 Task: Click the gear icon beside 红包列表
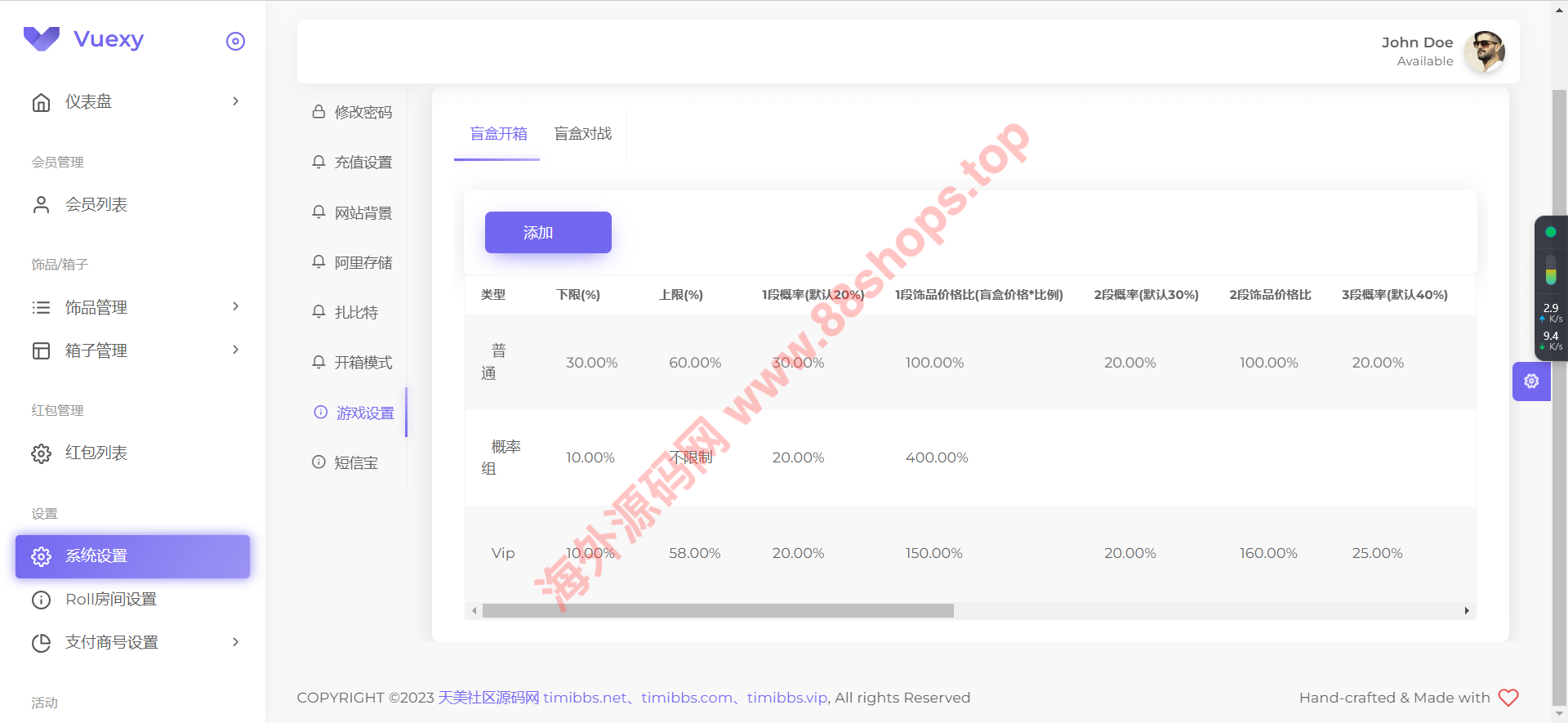[41, 453]
